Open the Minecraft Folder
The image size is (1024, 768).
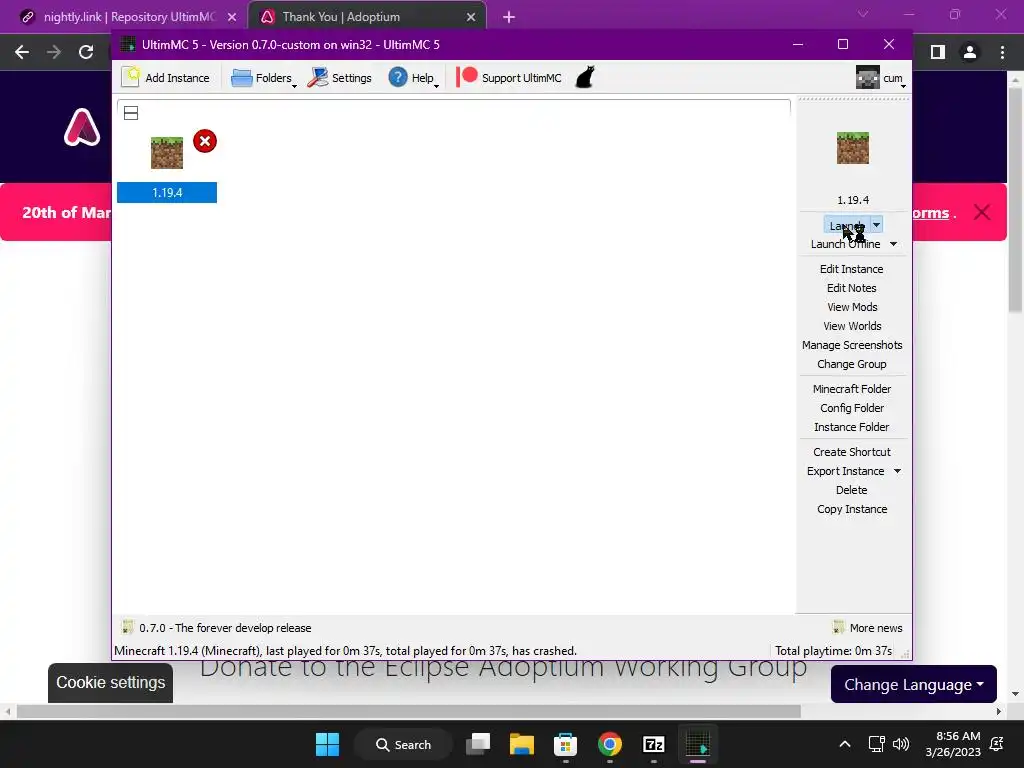coord(852,389)
